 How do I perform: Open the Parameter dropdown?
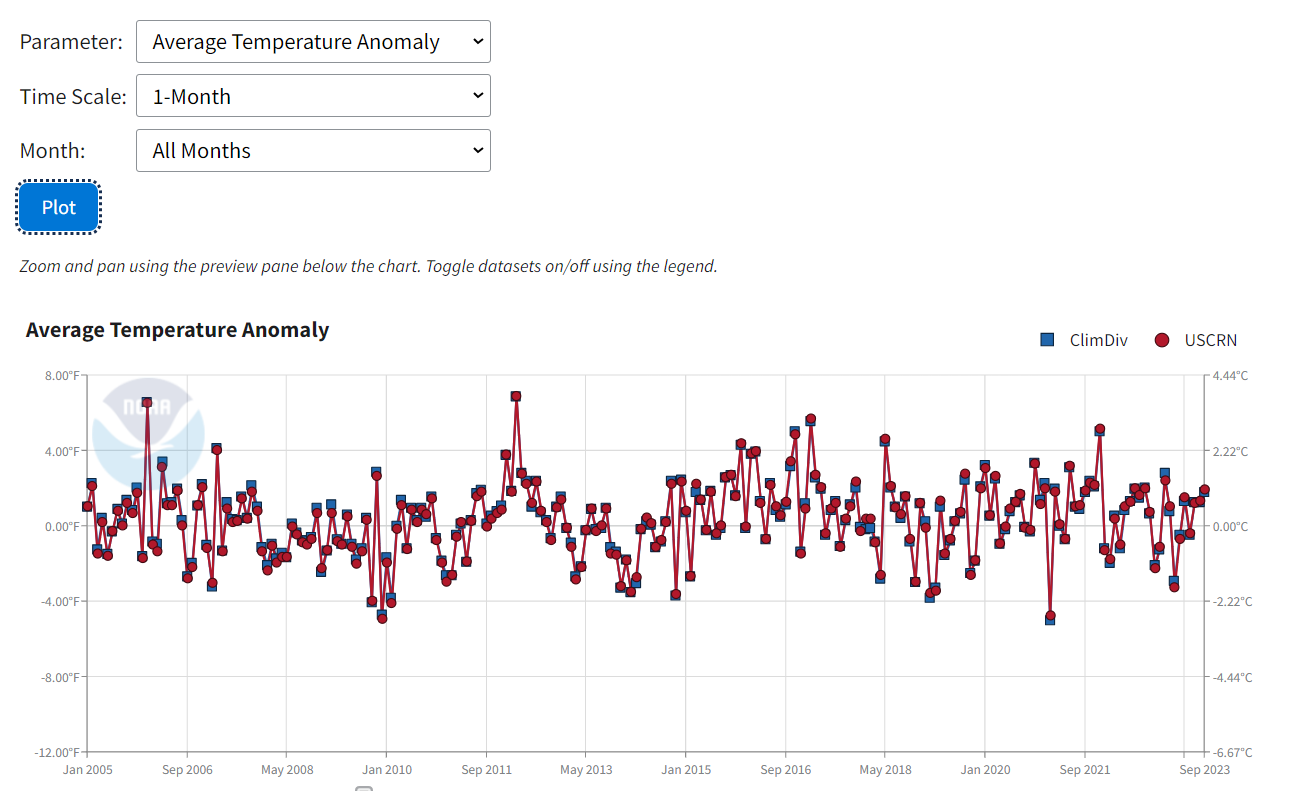tap(313, 42)
